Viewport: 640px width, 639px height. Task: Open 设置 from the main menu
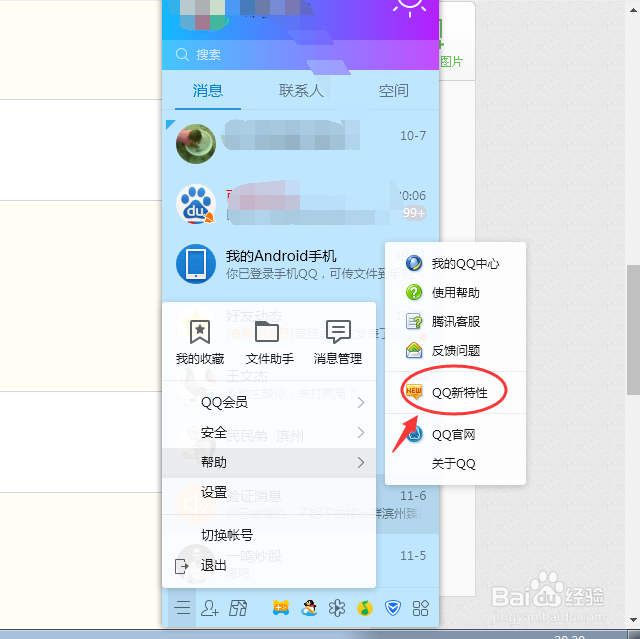(269, 492)
